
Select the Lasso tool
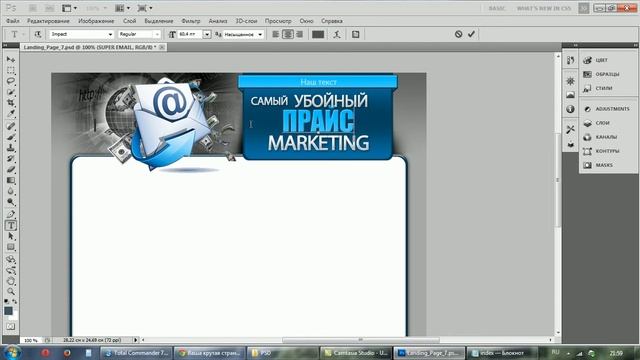(11, 81)
